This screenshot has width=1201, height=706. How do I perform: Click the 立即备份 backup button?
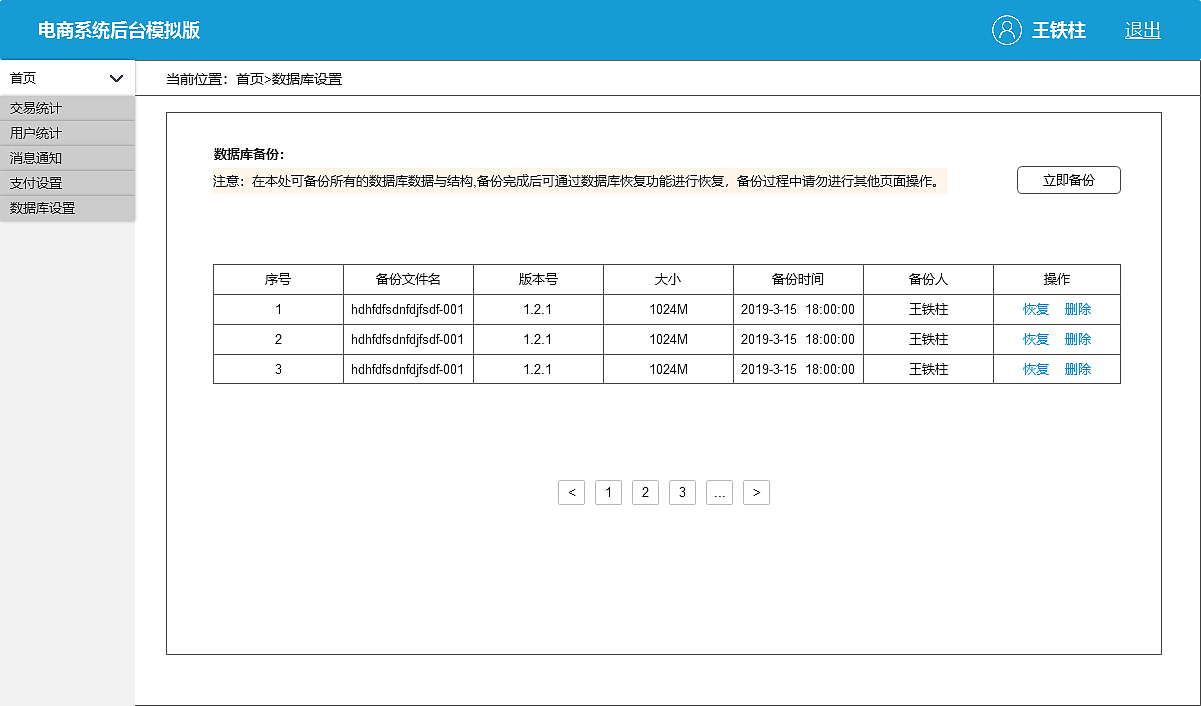pos(1068,179)
